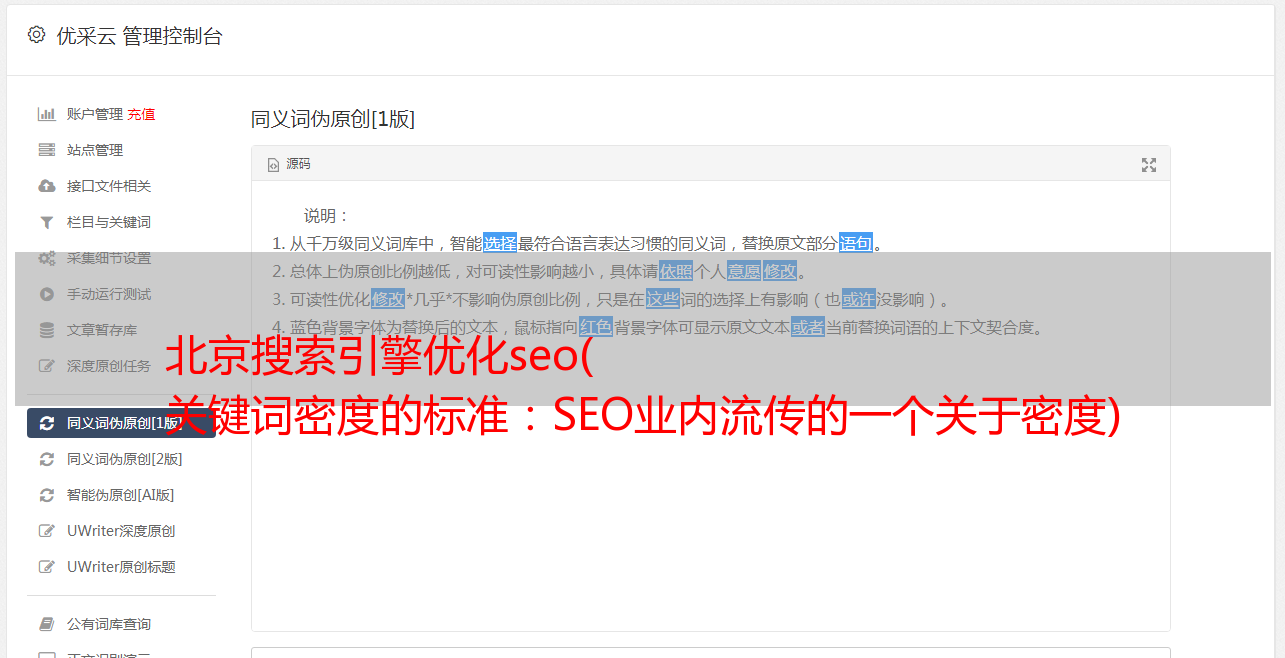Click the 站点管理 server icon
Viewport: 1285px width, 658px height.
[x=46, y=150]
